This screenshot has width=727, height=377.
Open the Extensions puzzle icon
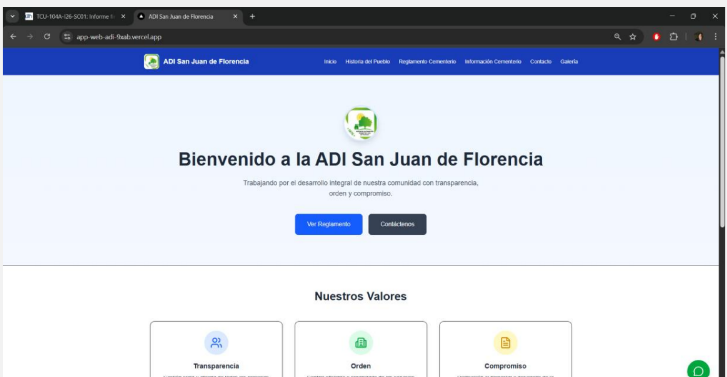coord(674,37)
